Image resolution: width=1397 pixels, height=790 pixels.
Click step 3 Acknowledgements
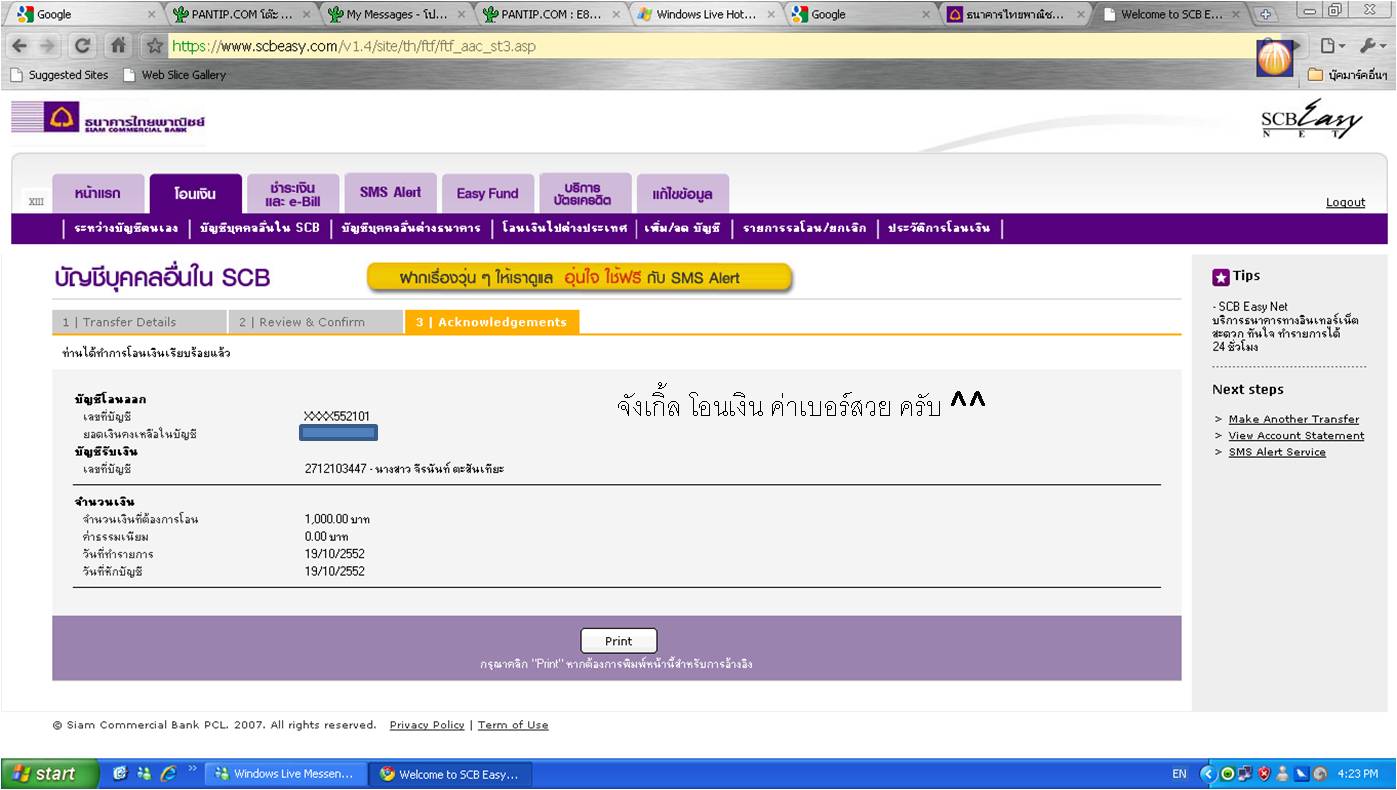[492, 322]
